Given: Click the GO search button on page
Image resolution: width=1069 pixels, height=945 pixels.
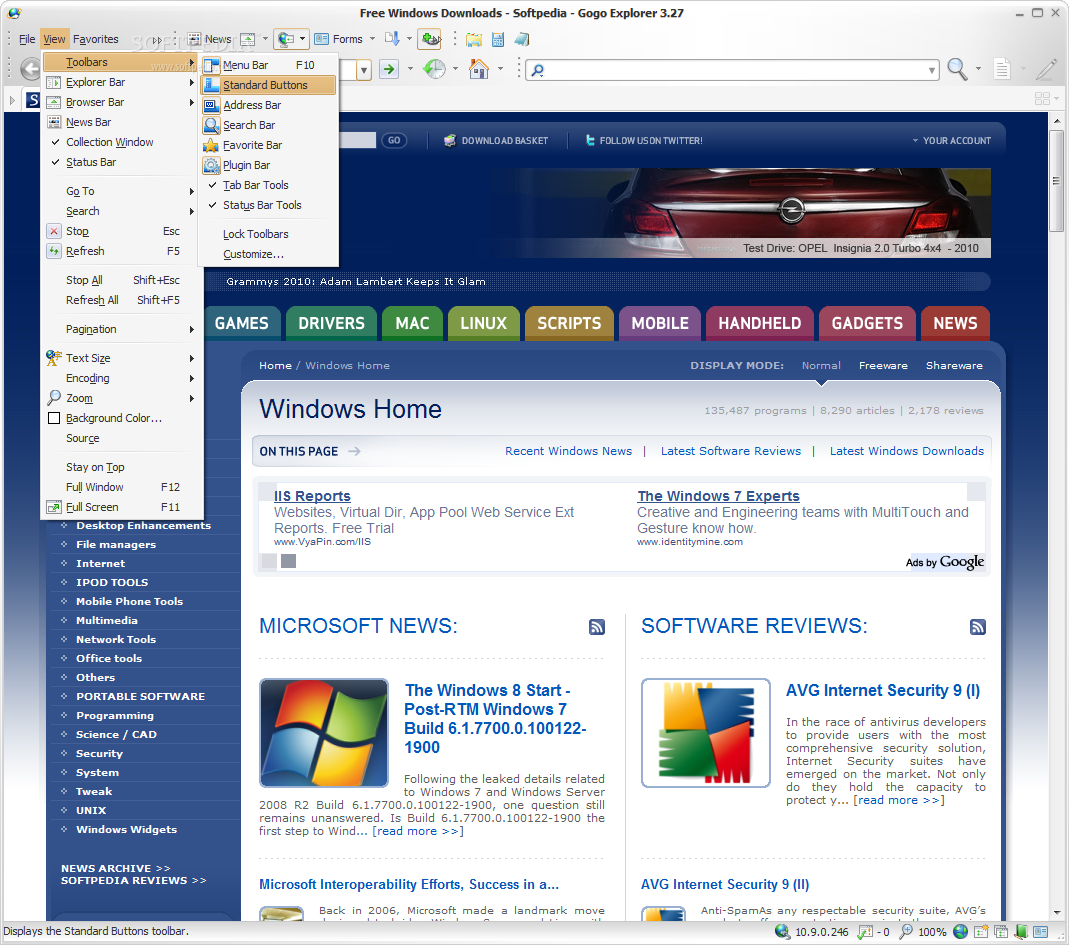Looking at the screenshot, I should [x=394, y=140].
